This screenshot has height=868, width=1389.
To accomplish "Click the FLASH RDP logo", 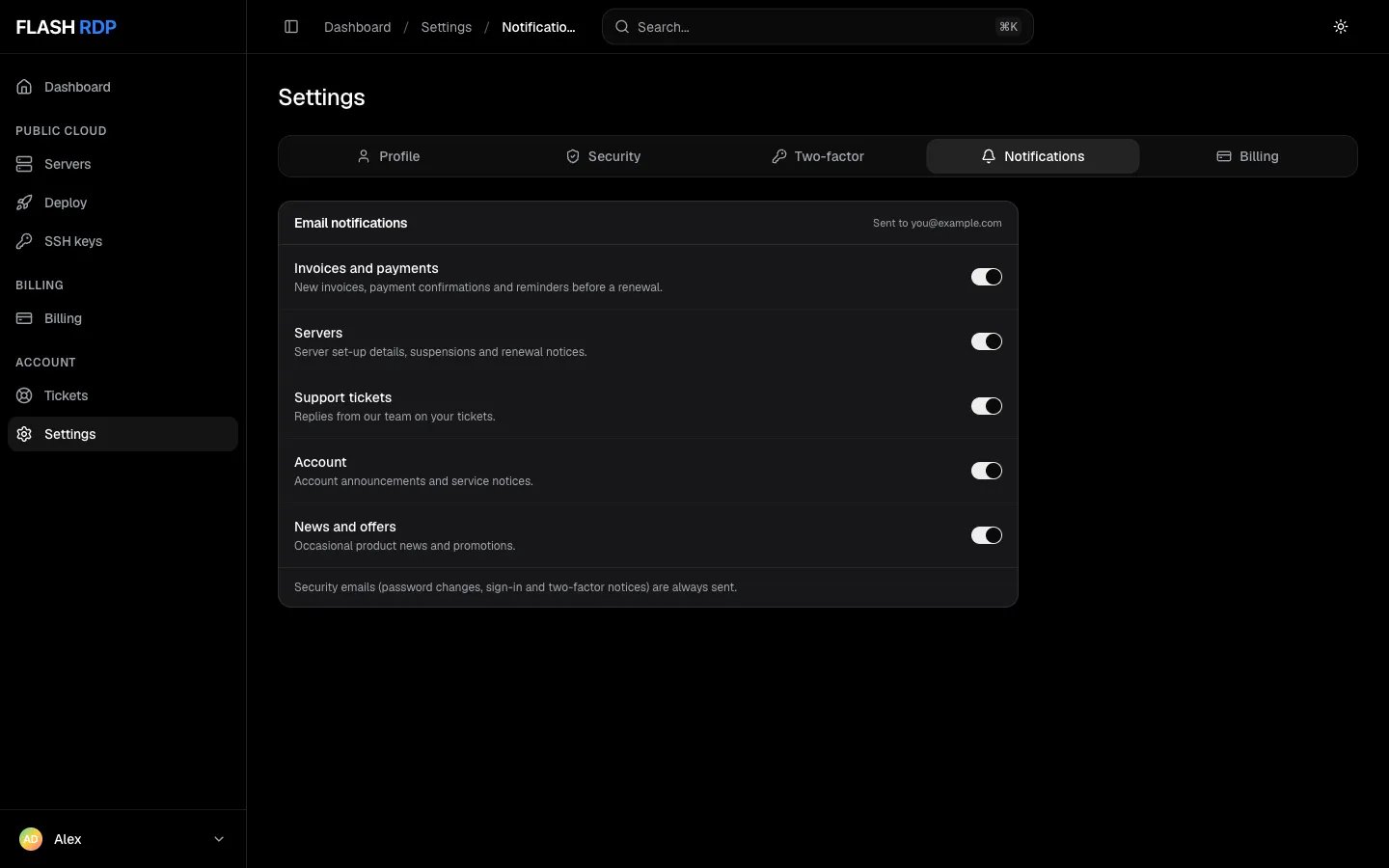I will (66, 27).
